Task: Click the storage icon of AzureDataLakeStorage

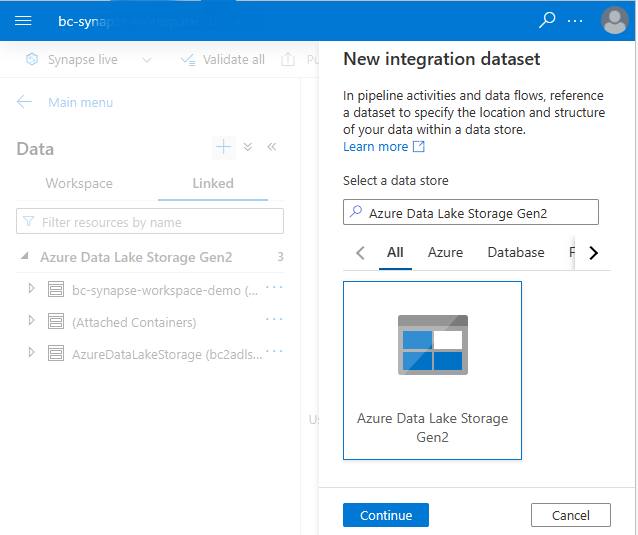Action: coord(56,353)
